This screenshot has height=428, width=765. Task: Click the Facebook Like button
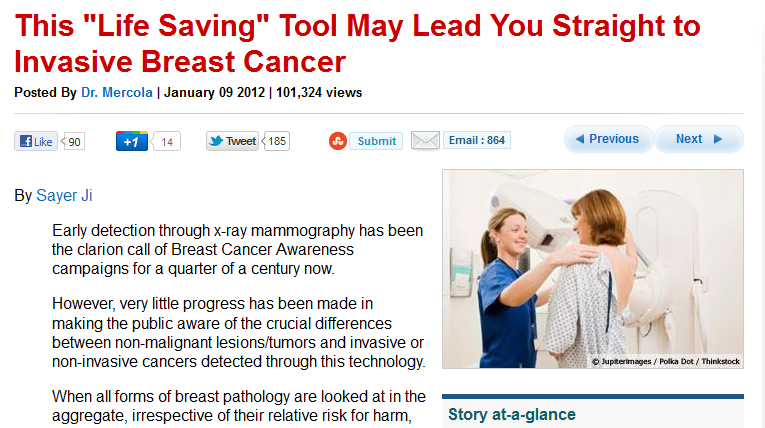[x=36, y=142]
